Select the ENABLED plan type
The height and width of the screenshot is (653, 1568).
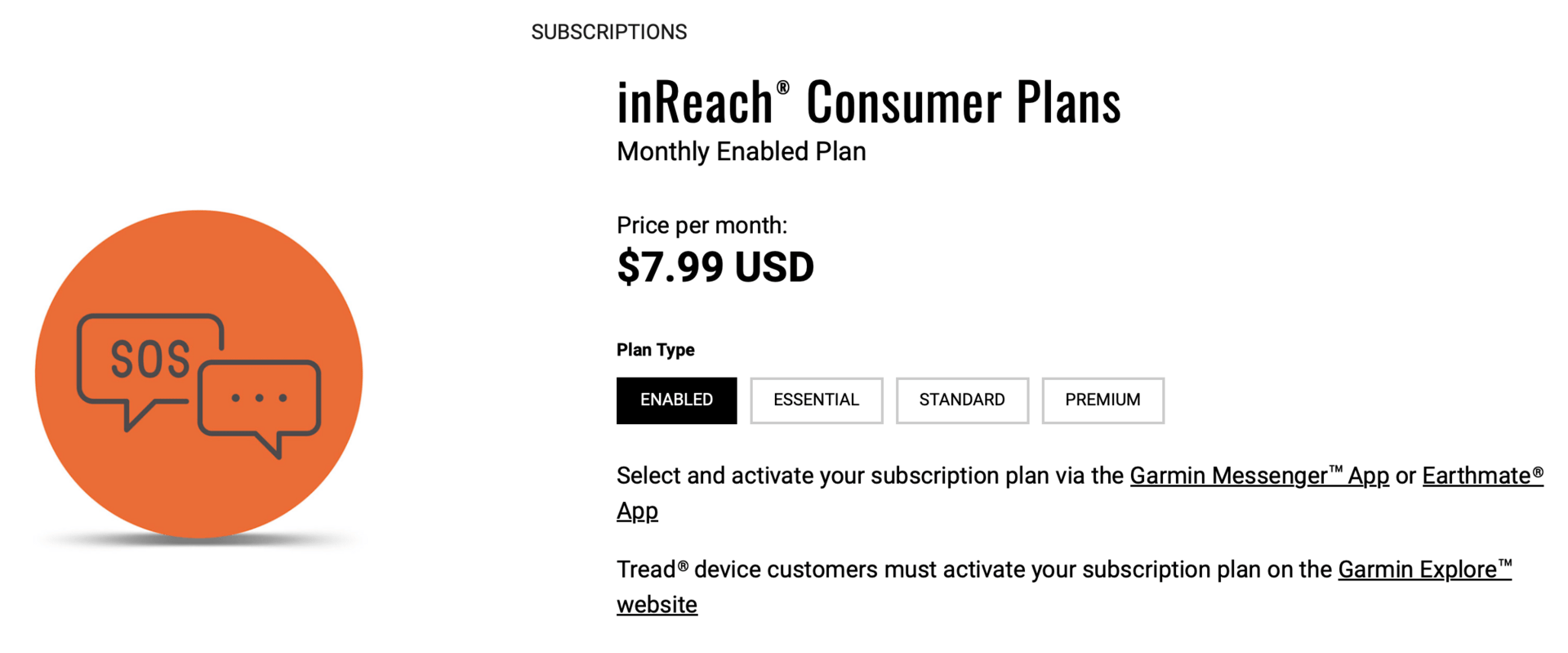(x=676, y=400)
